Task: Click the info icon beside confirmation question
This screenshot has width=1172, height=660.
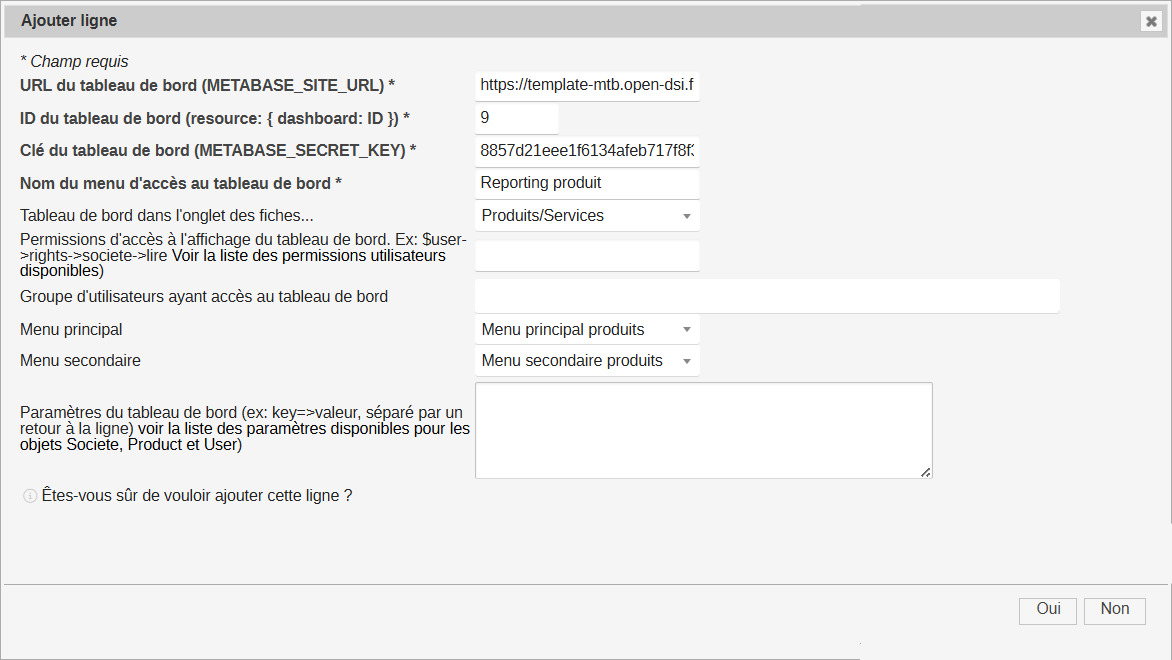Action: (x=30, y=496)
